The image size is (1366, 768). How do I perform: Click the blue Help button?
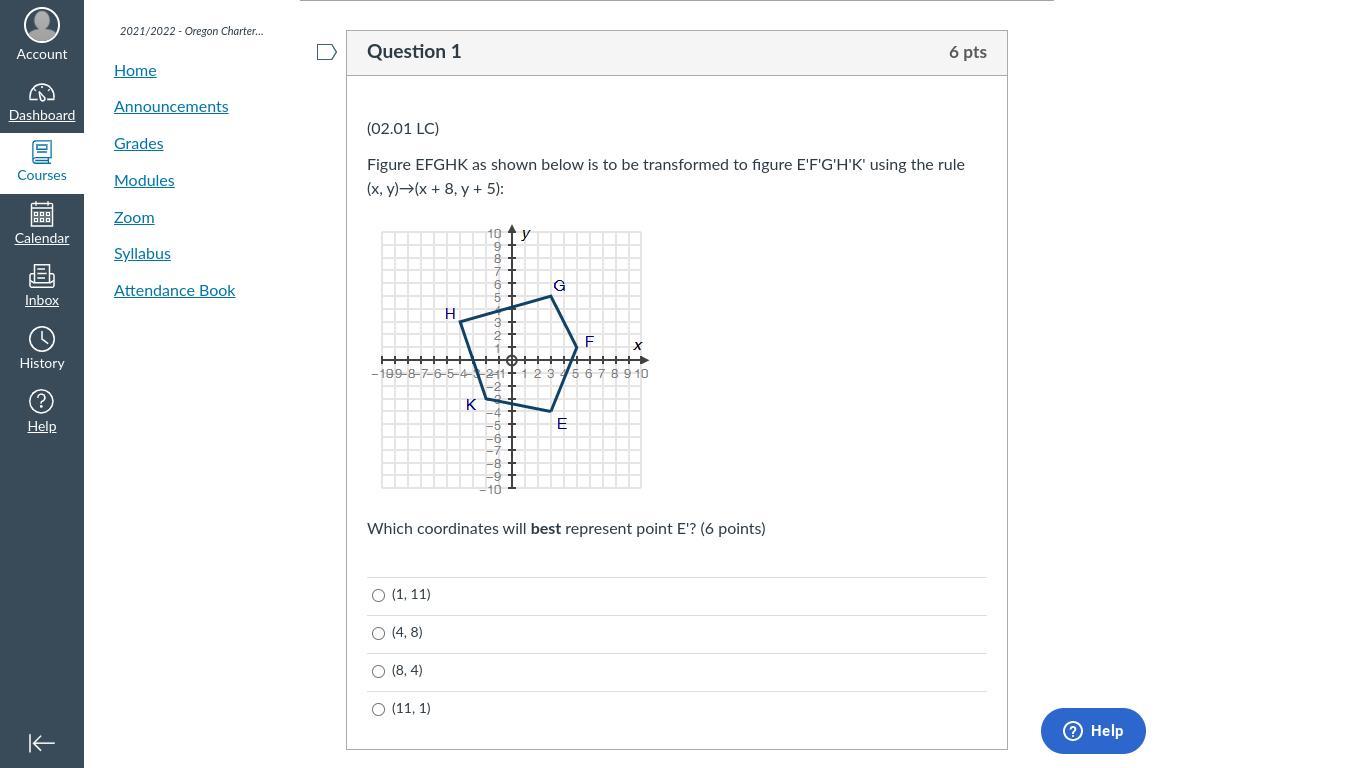[1093, 731]
